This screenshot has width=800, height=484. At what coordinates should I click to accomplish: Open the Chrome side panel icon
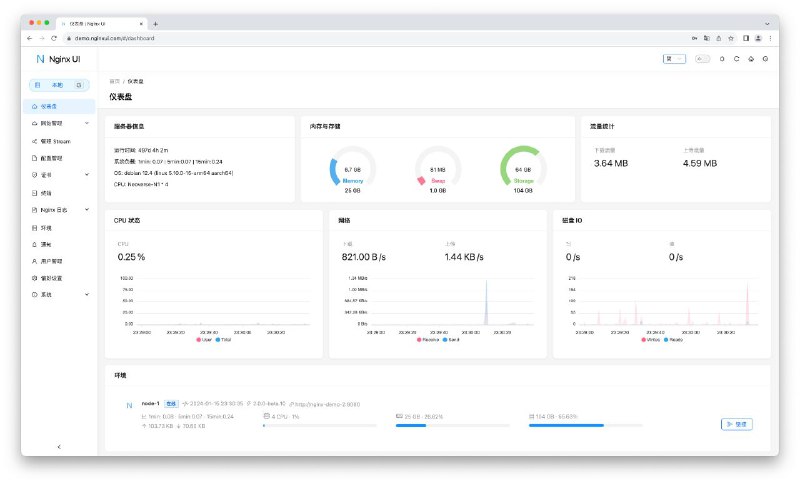pyautogui.click(x=746, y=38)
